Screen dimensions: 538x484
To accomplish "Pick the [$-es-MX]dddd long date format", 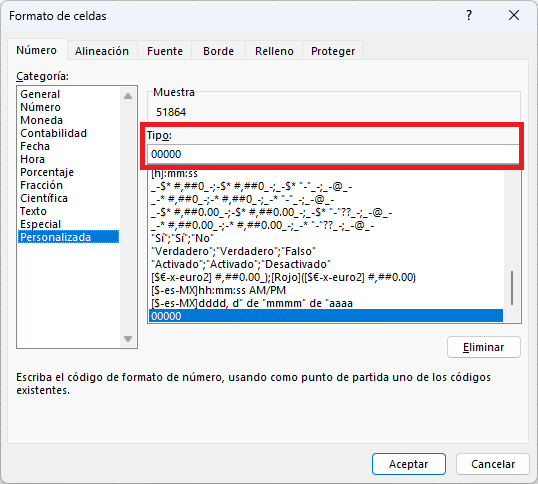I will click(326, 303).
